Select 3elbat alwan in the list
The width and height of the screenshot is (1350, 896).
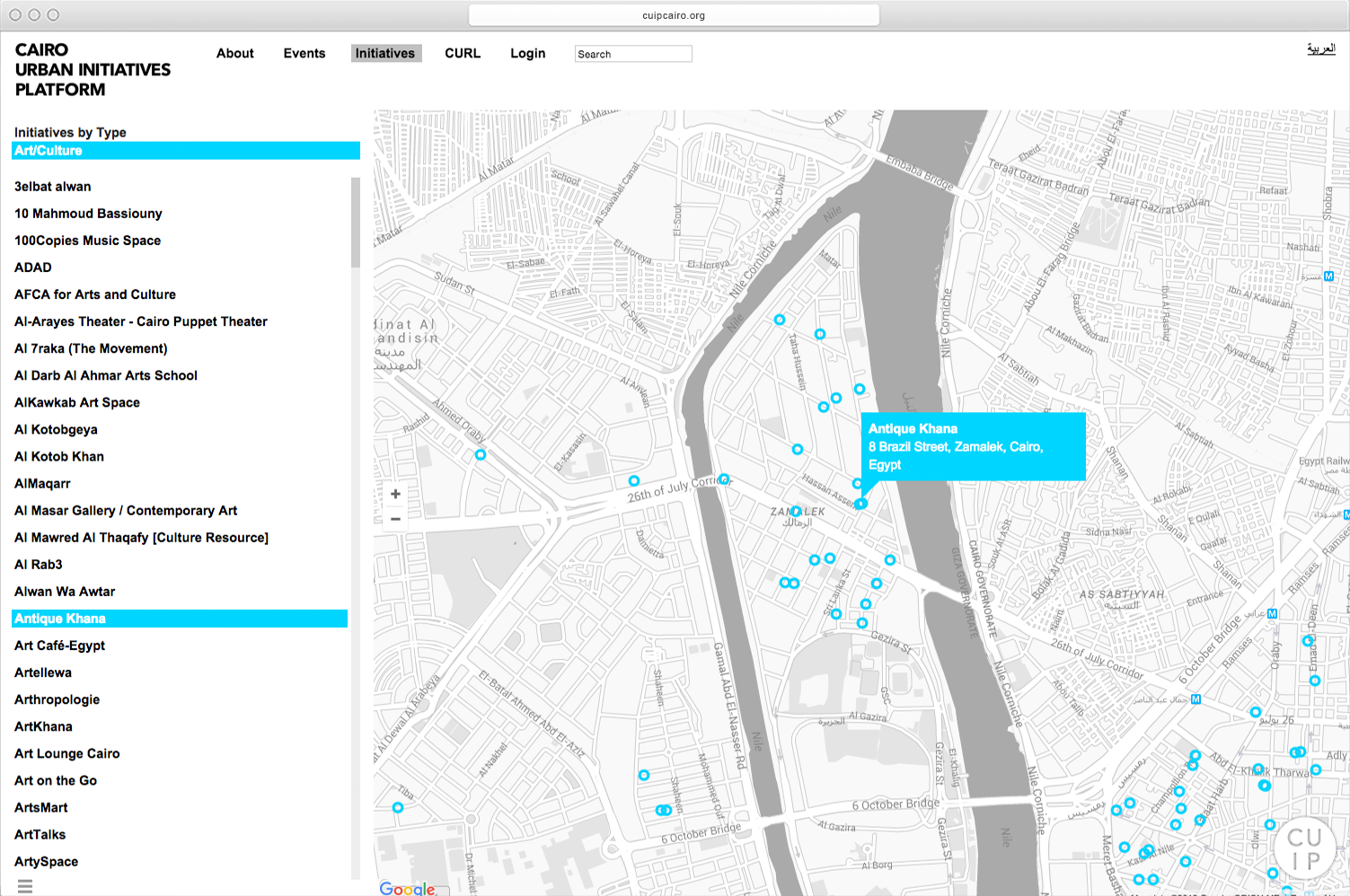(x=53, y=187)
